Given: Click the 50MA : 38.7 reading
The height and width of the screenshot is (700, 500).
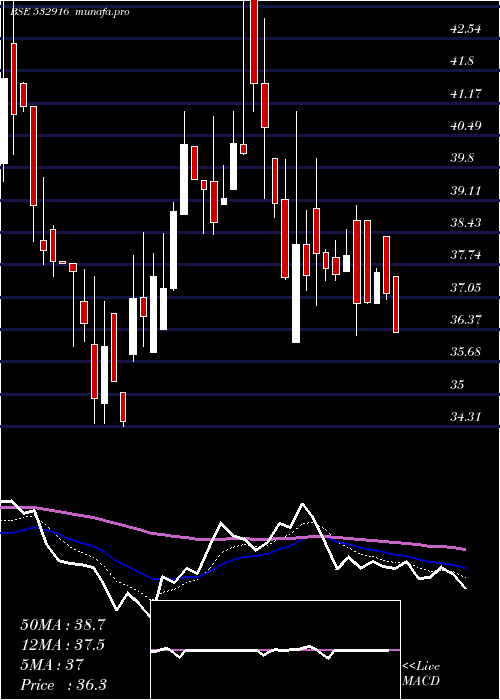Looking at the screenshot, I should [x=63, y=625].
